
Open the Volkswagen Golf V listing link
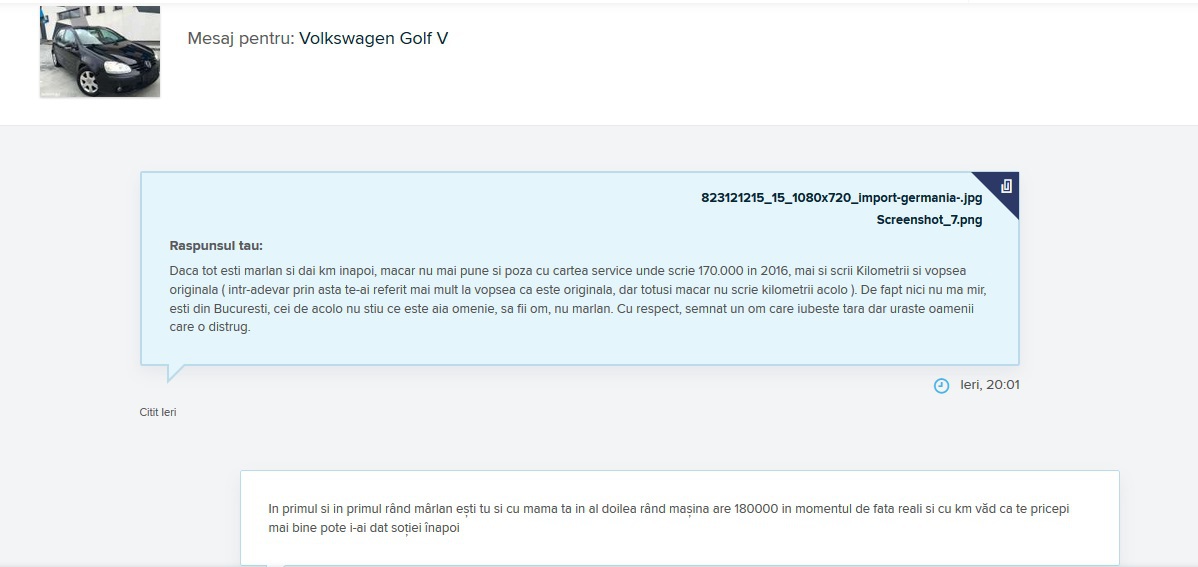click(x=373, y=39)
